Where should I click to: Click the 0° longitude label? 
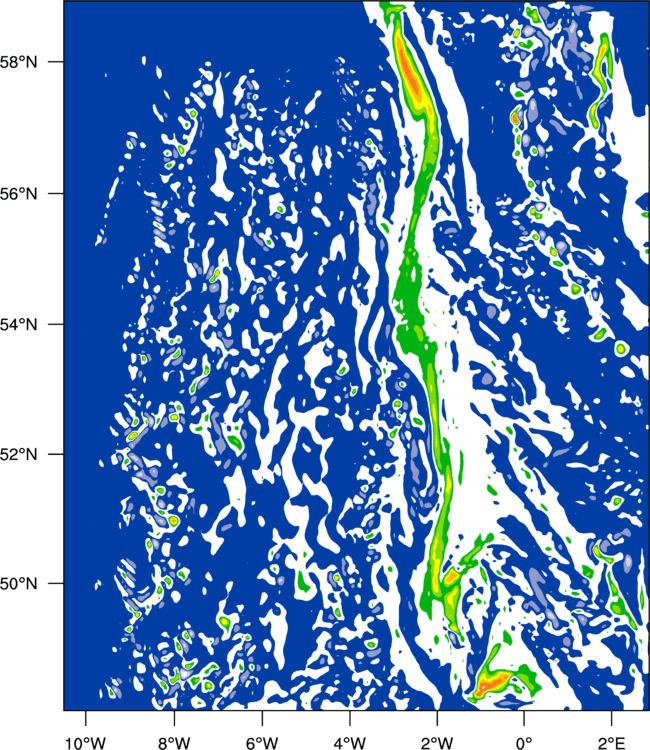tap(524, 743)
